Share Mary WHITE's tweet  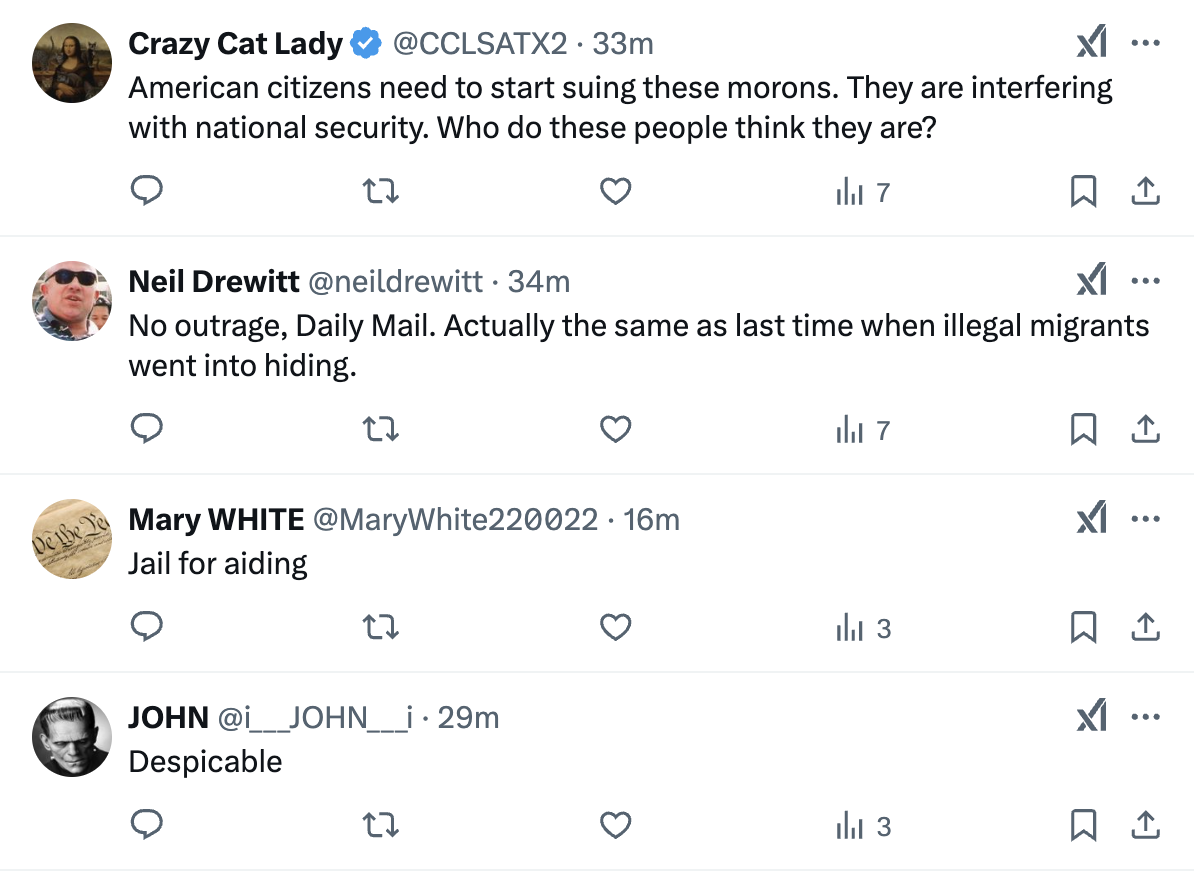[1145, 627]
